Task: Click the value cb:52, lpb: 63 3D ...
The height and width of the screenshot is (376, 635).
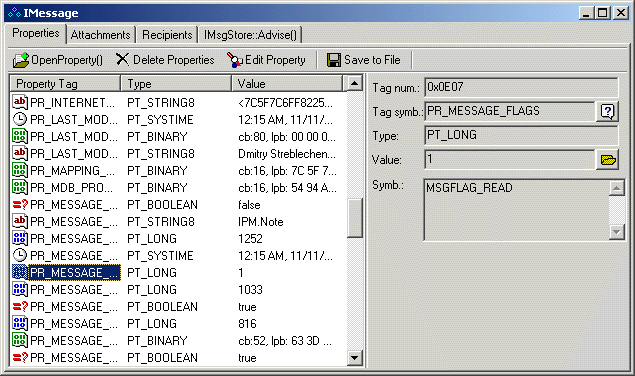Action: tap(285, 341)
